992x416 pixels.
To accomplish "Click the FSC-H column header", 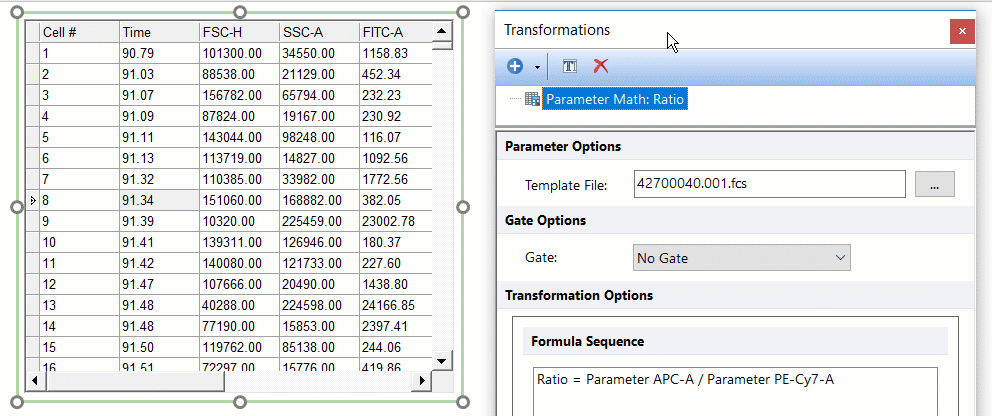I will (238, 32).
